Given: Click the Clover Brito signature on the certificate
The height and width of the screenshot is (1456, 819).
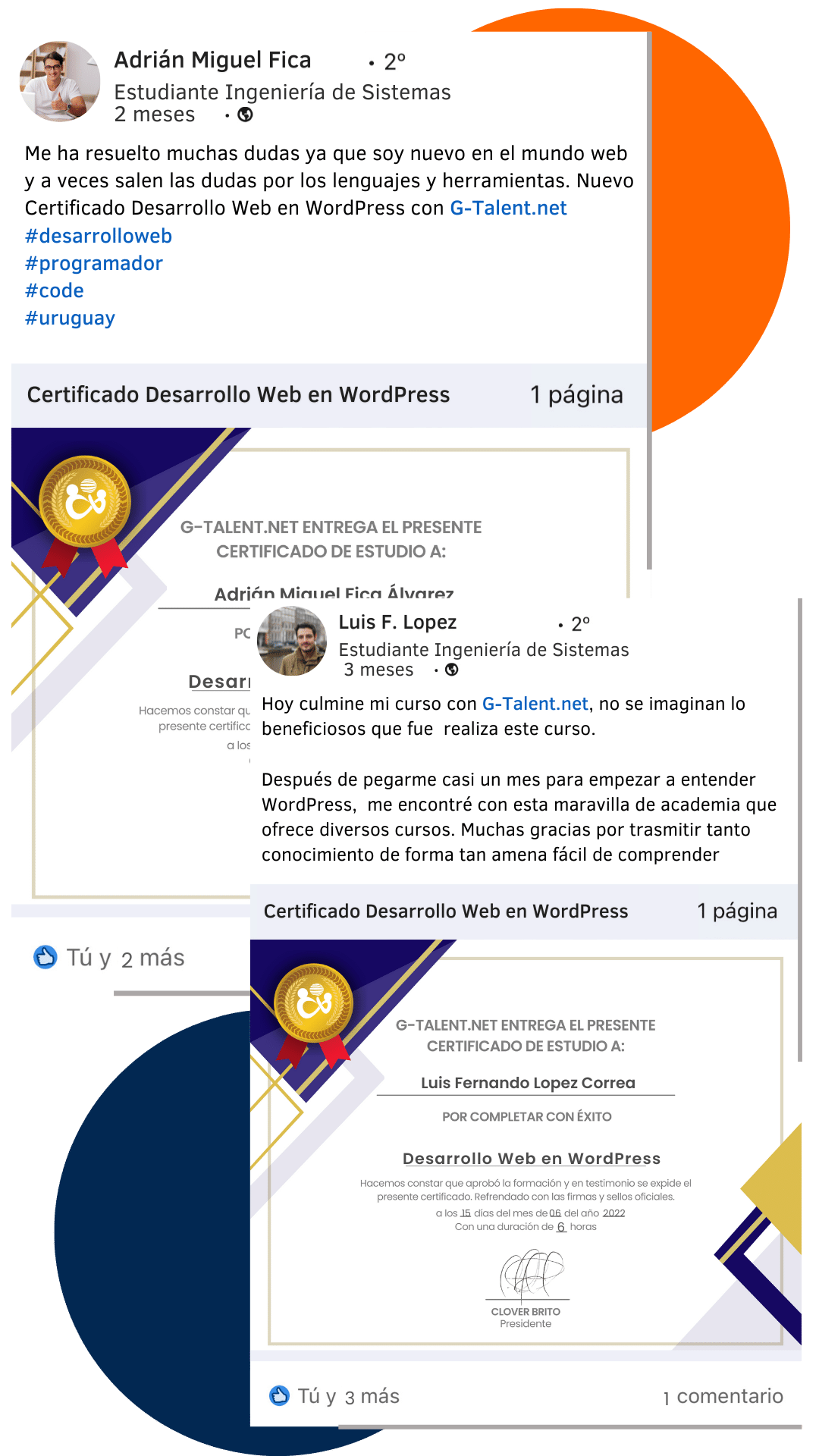Looking at the screenshot, I should (531, 1273).
